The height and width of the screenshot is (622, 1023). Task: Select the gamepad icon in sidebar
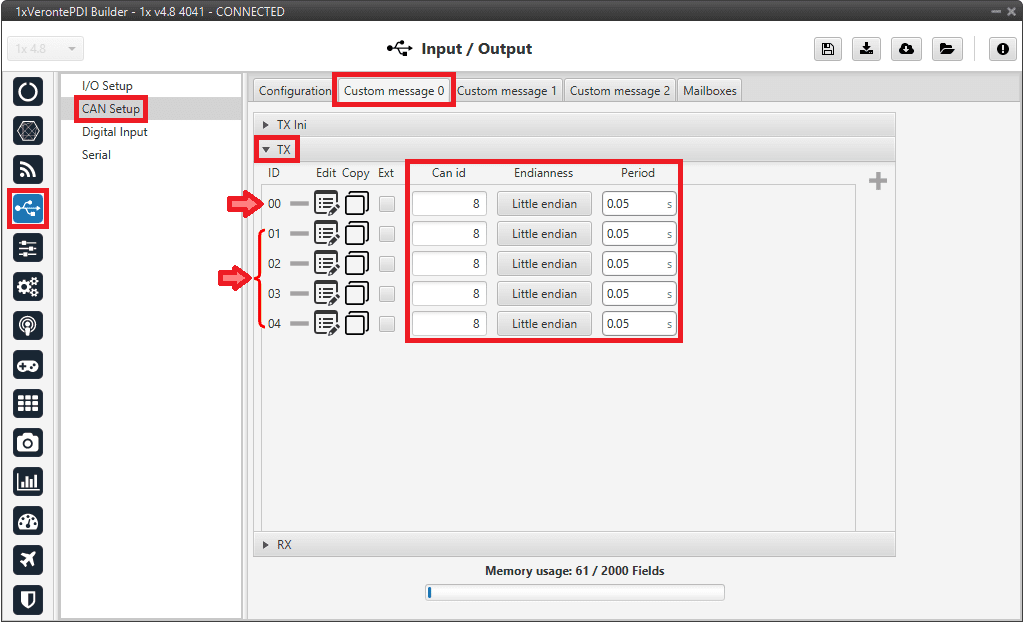pyautogui.click(x=28, y=365)
